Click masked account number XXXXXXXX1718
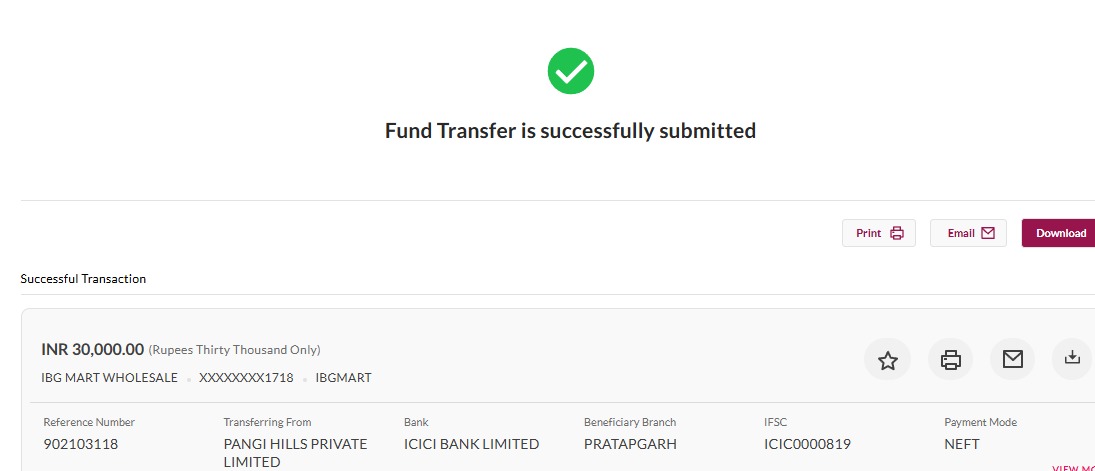Image resolution: width=1095 pixels, height=471 pixels. pos(246,378)
